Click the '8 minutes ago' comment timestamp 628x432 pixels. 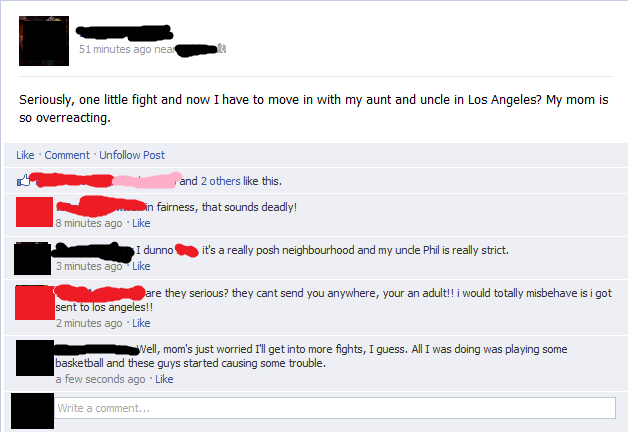click(89, 223)
